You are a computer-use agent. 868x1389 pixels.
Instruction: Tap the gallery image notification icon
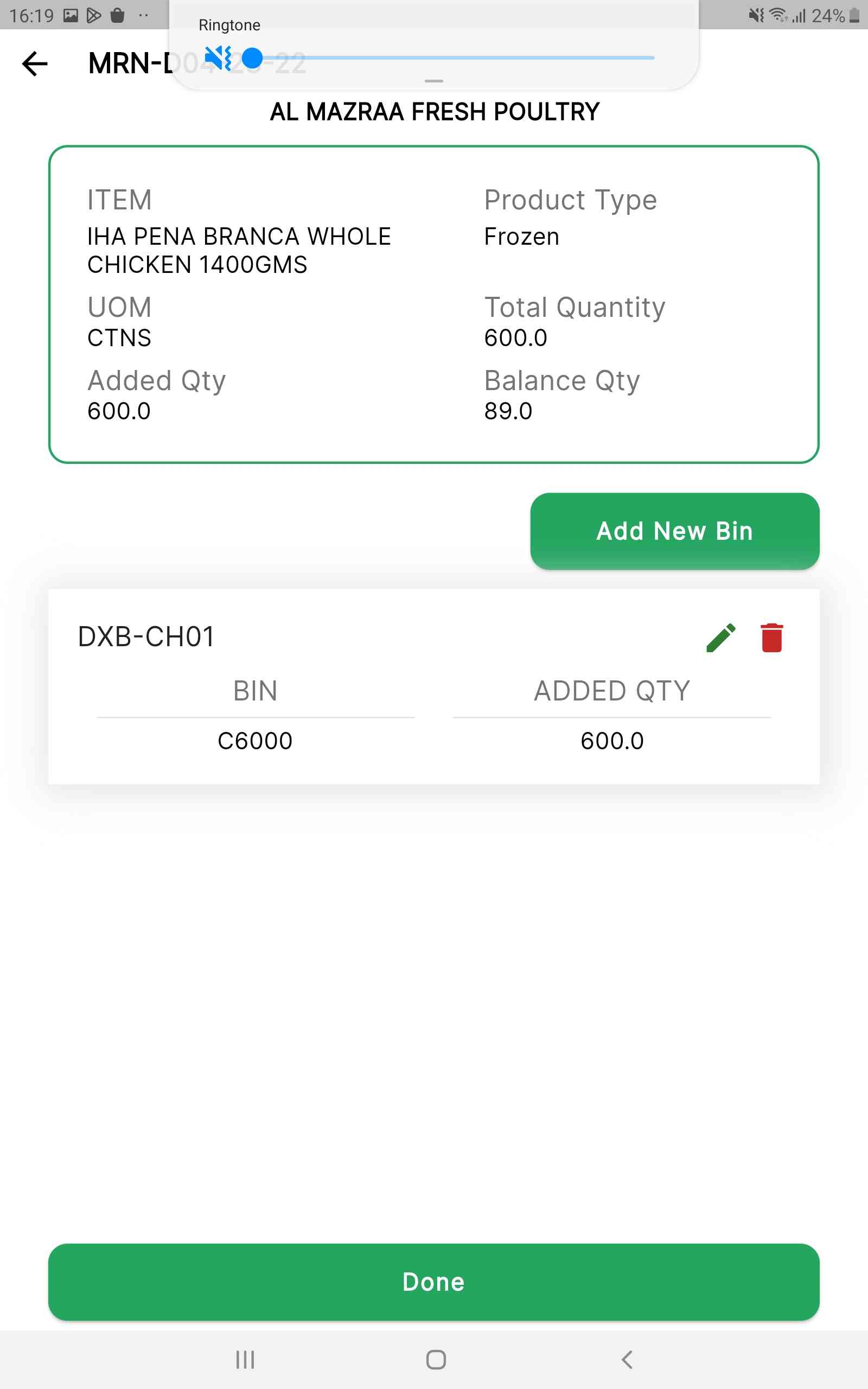(x=71, y=16)
